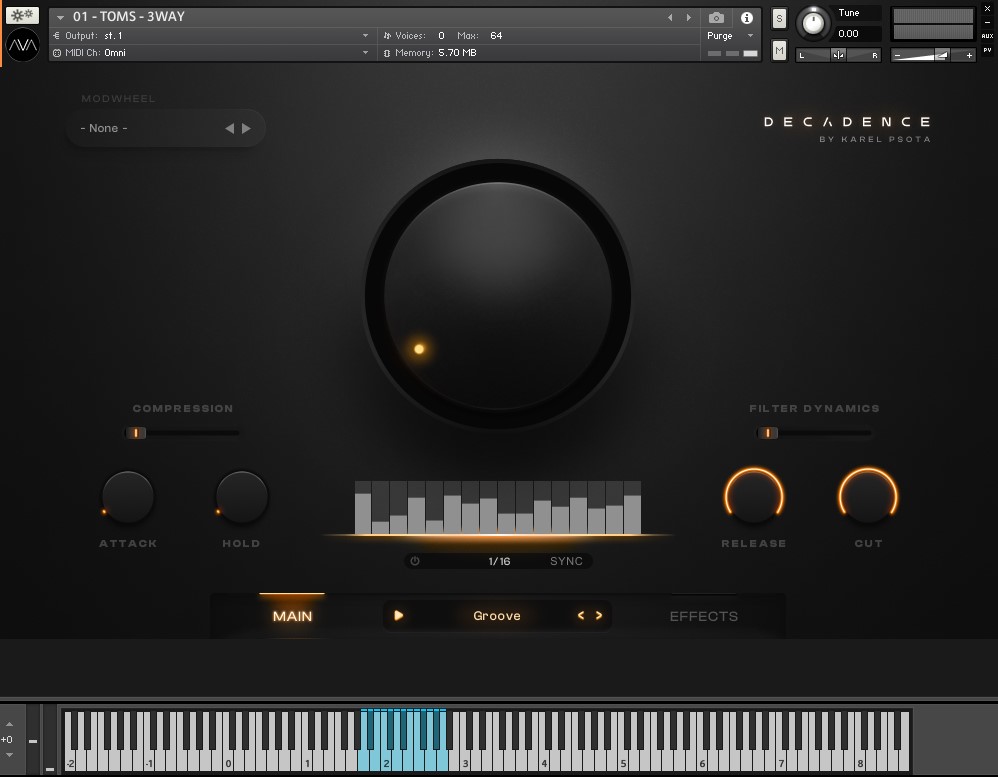The height and width of the screenshot is (777, 998).
Task: Open the instrument info icon
Action: 746,18
